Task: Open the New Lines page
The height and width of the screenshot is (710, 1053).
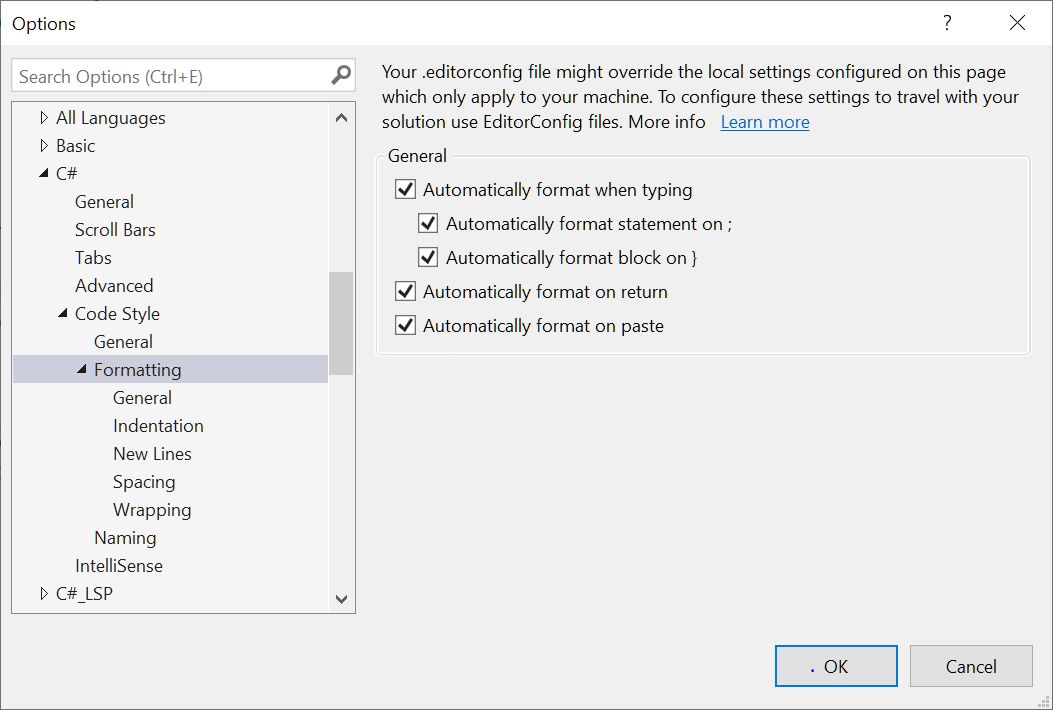Action: 152,454
